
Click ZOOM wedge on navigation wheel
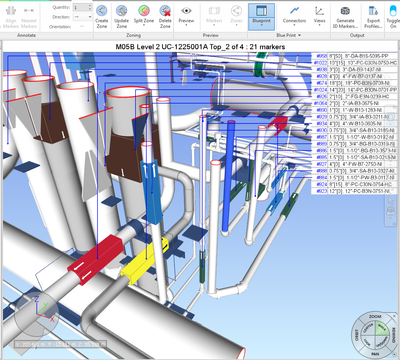click(375, 316)
